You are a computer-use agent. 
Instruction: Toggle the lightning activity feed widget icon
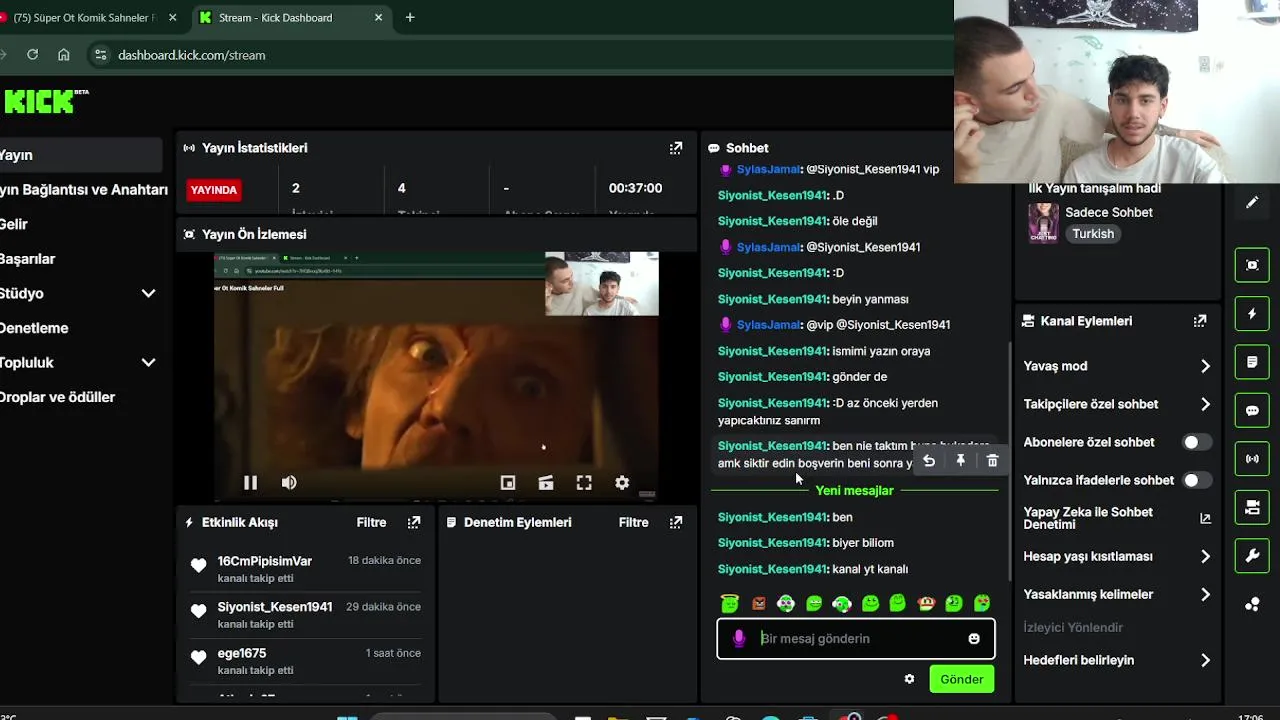pyautogui.click(x=1252, y=314)
